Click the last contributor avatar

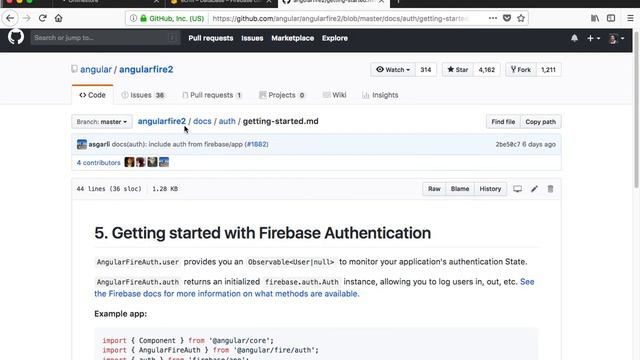coord(164,162)
